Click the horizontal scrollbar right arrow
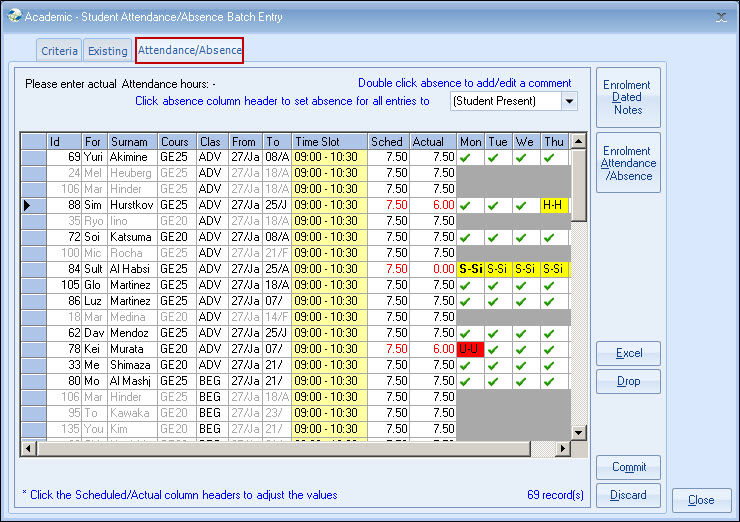Viewport: 740px width, 522px height. [562, 449]
